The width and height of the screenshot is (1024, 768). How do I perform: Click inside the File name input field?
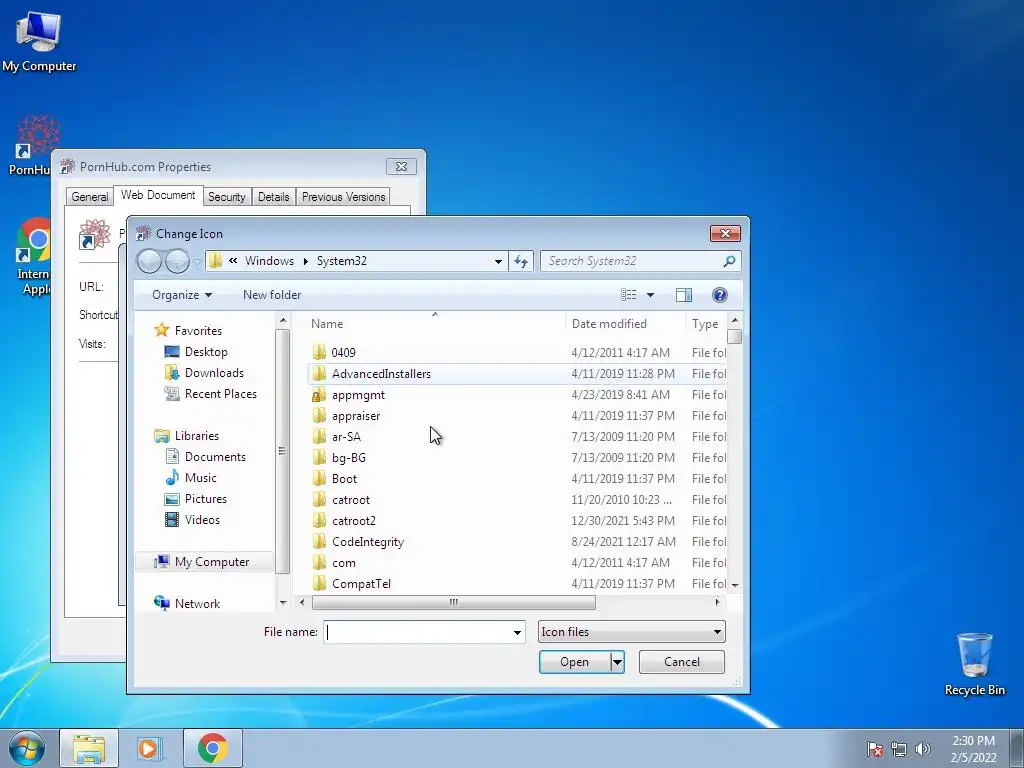tap(417, 632)
